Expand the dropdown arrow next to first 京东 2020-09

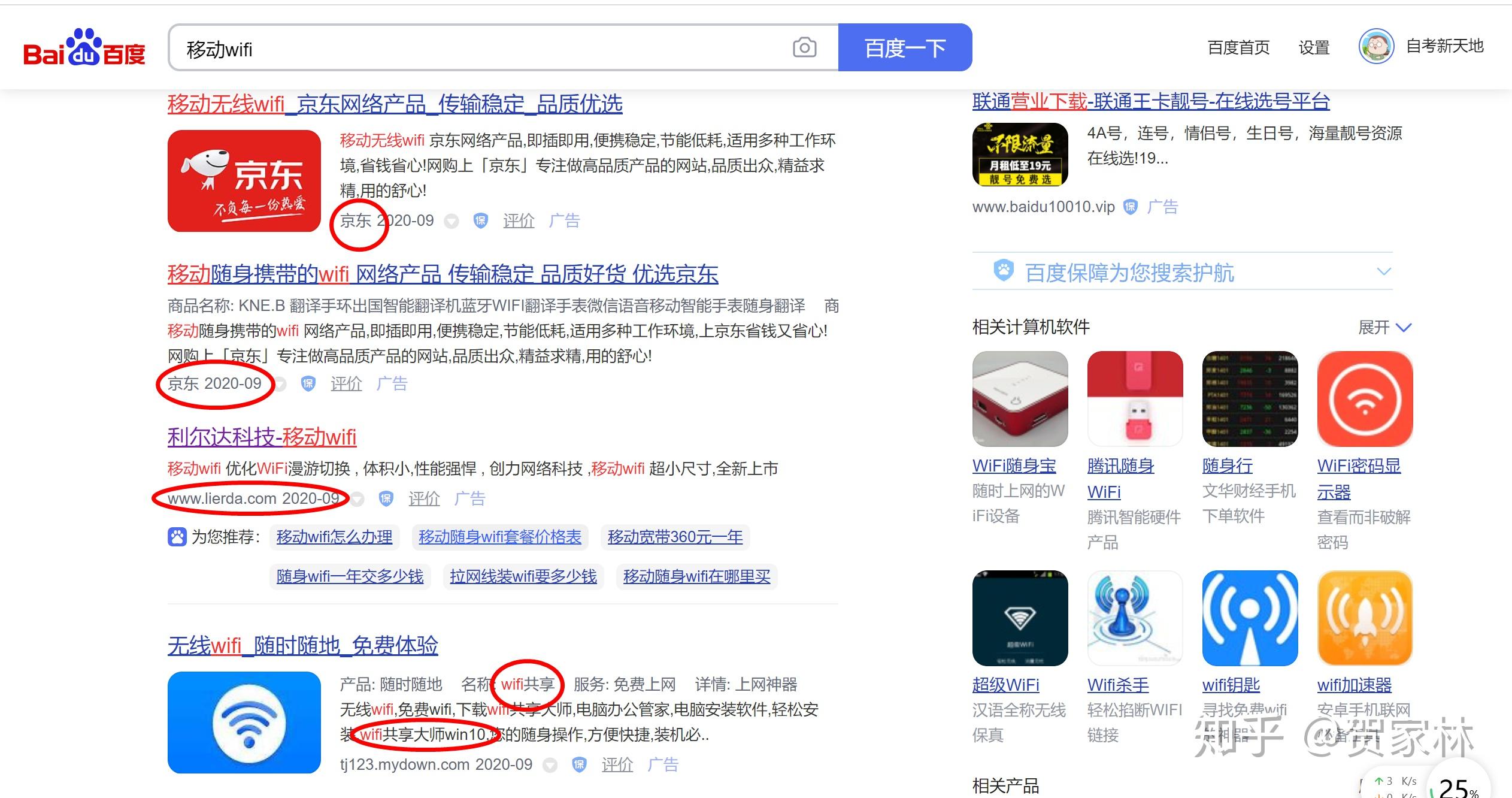click(x=452, y=222)
